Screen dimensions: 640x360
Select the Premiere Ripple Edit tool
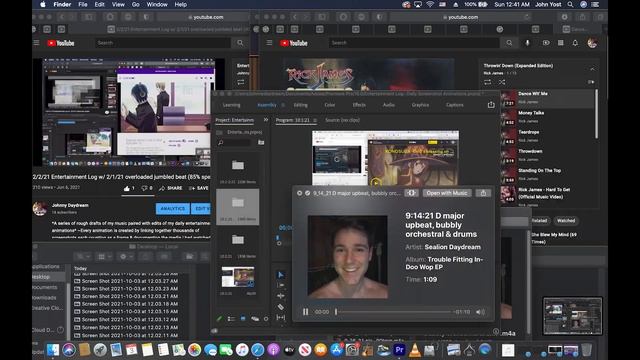click(281, 296)
